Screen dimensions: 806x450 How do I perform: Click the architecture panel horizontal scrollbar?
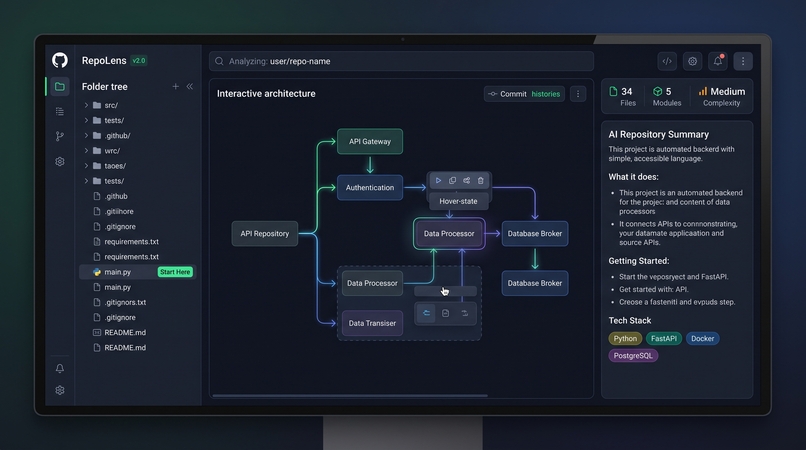(350, 395)
